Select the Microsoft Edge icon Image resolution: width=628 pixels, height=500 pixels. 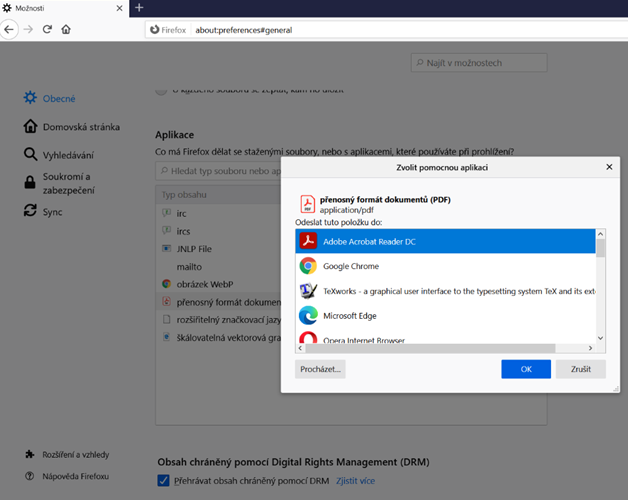click(308, 316)
